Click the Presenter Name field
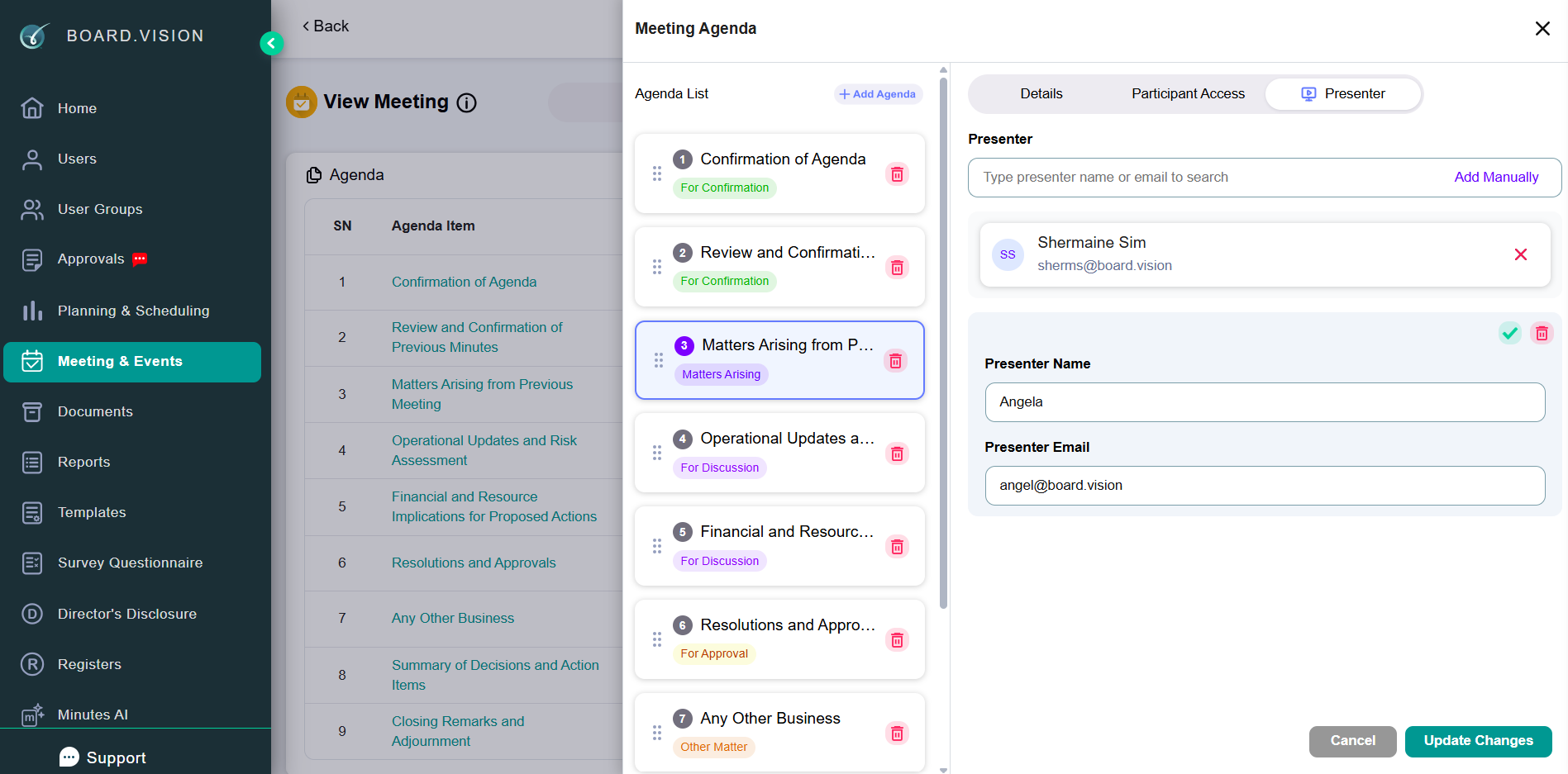The width and height of the screenshot is (1568, 774). [x=1265, y=402]
